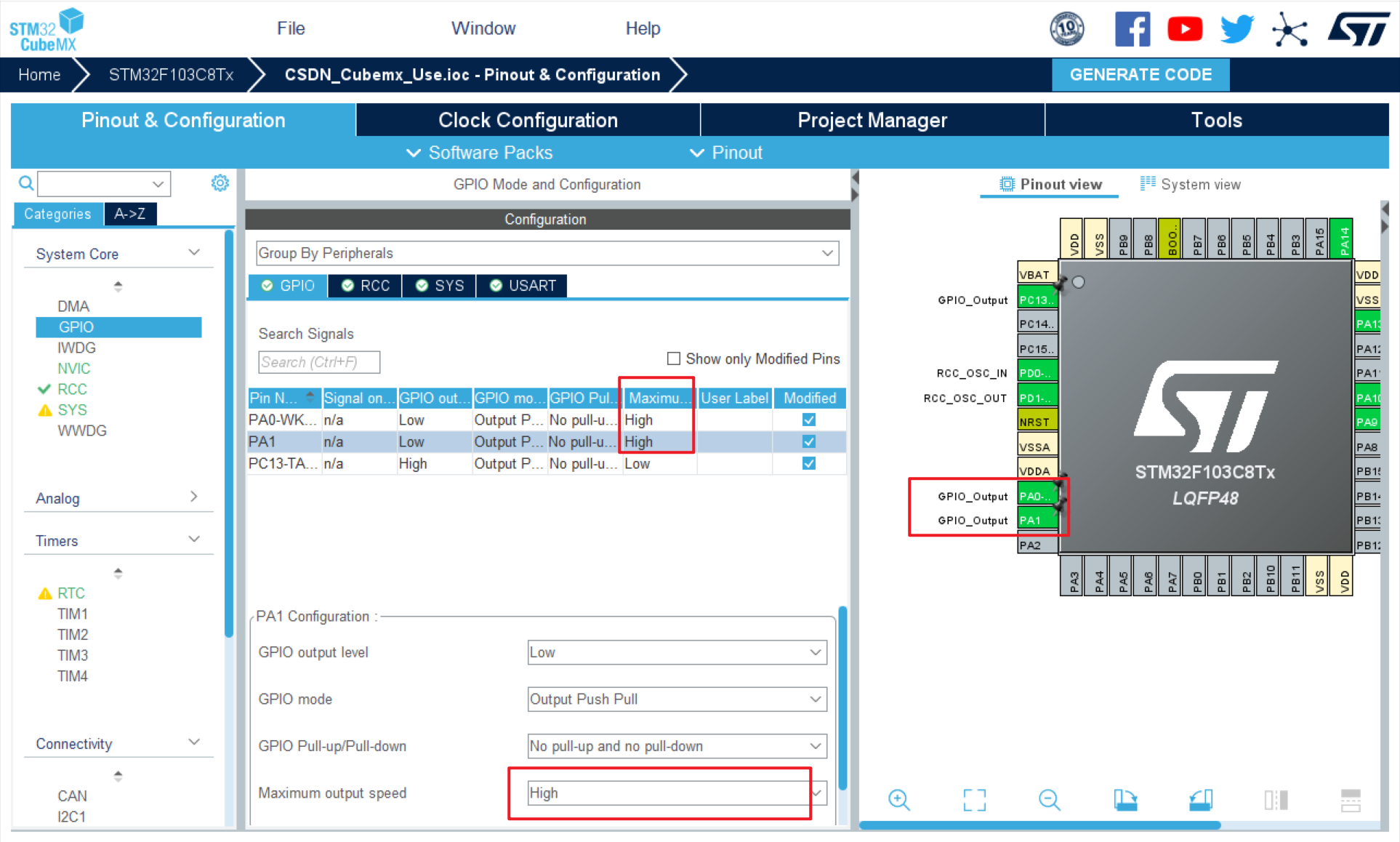Zoom out of the chip pinout view
This screenshot has height=842, width=1400.
coord(1049,800)
